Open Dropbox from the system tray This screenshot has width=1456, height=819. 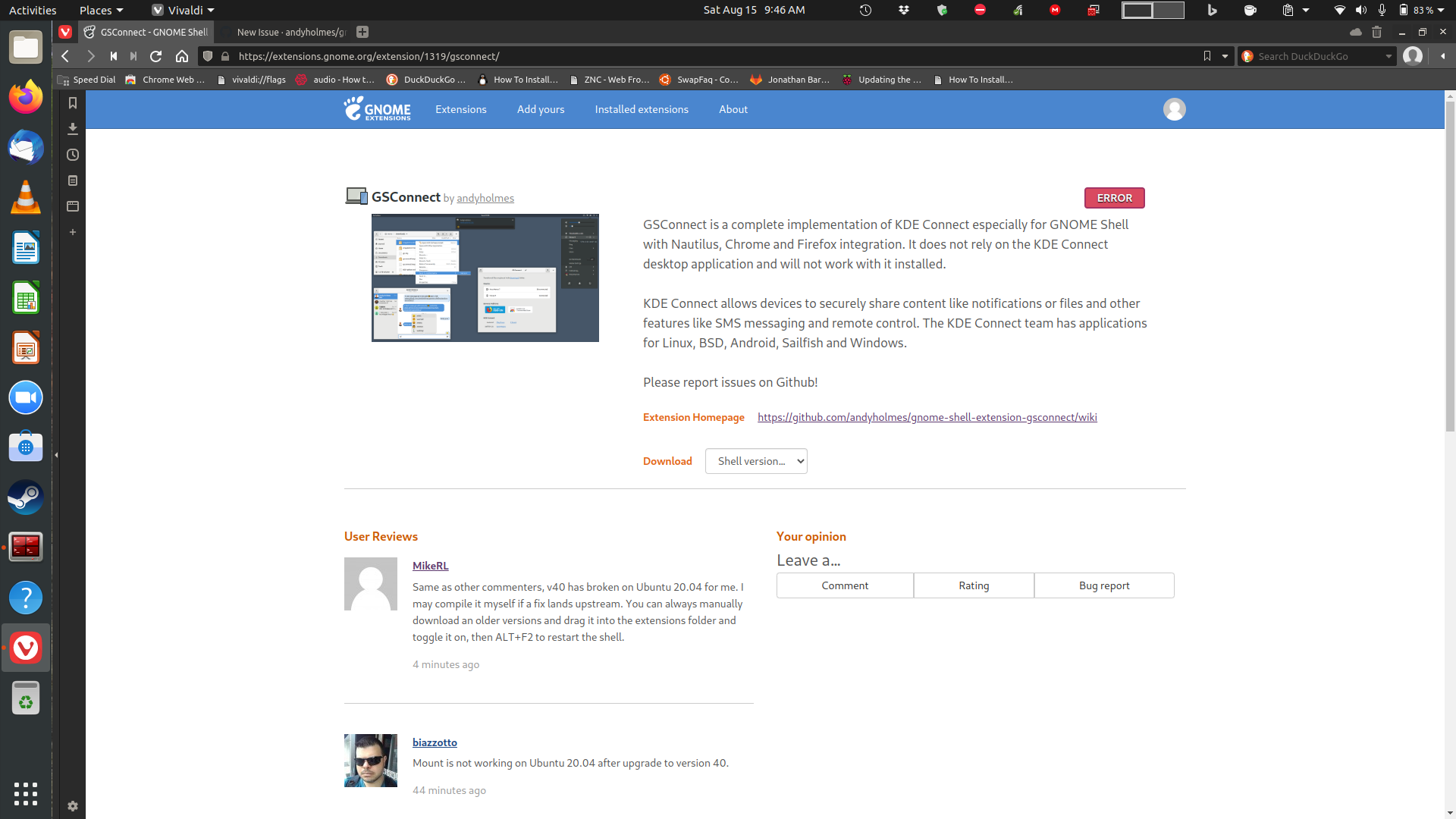point(904,10)
